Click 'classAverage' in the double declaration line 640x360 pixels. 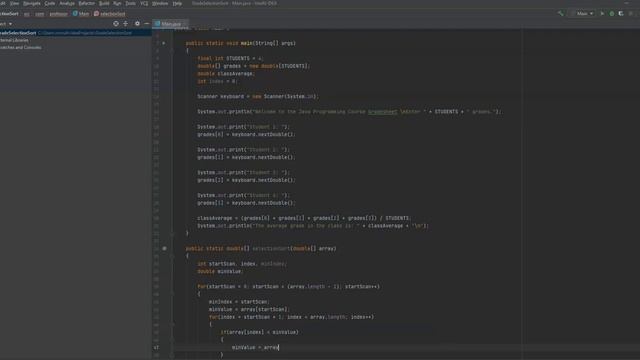tap(236, 73)
